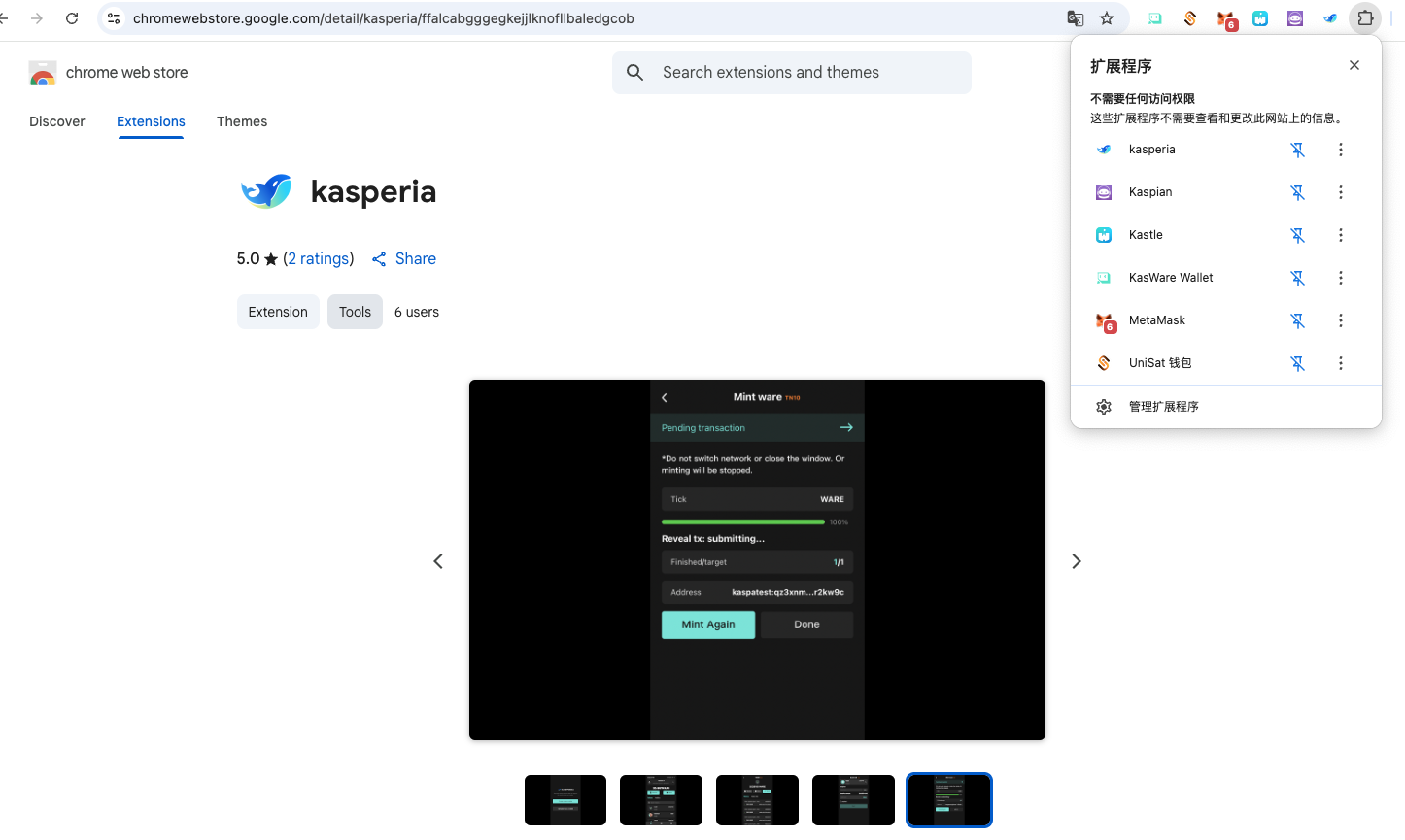Share the kasperia extension
The height and width of the screenshot is (840, 1405).
[x=404, y=258]
